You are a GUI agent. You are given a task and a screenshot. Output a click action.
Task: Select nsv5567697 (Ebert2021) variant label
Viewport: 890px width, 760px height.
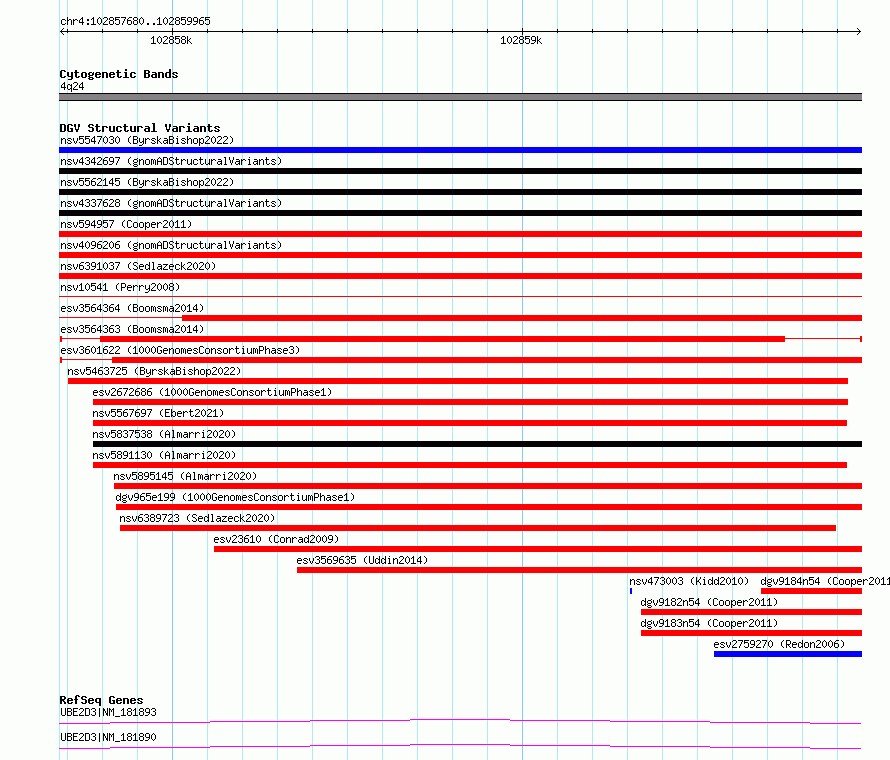coord(158,413)
